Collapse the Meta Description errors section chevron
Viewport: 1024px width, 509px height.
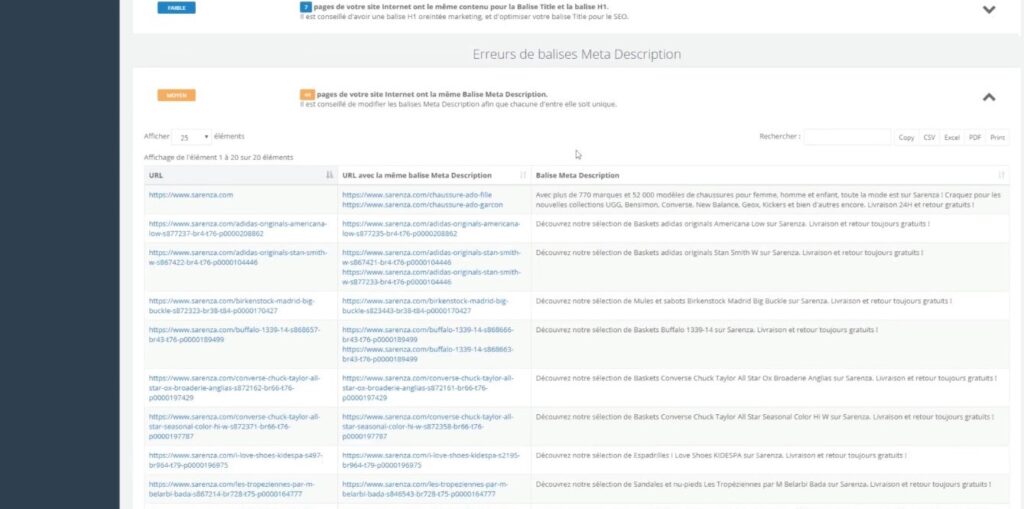pos(989,97)
